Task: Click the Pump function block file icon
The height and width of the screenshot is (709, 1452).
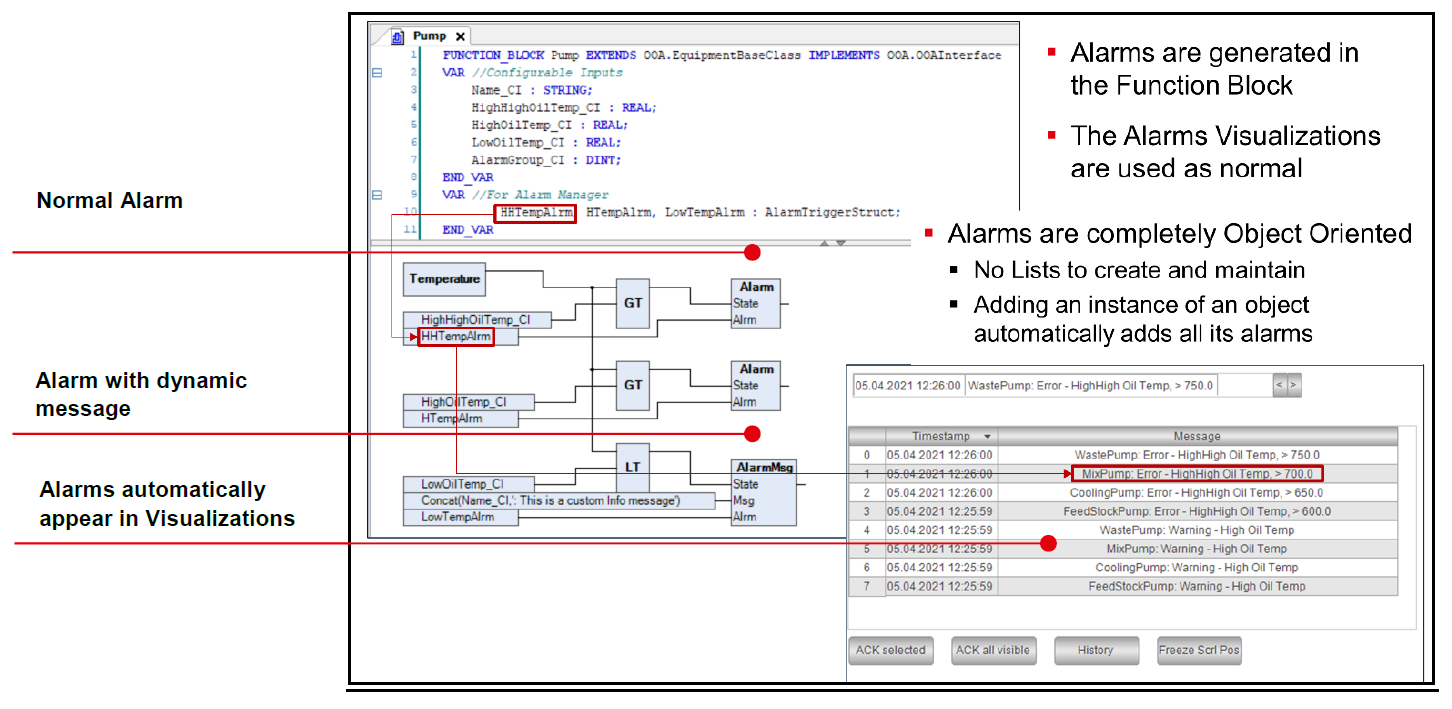Action: point(397,36)
